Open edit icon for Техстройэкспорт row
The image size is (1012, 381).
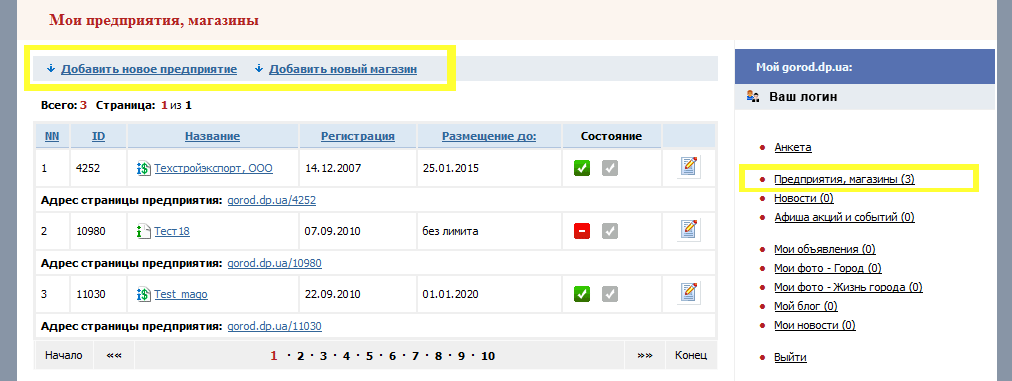[x=689, y=167]
